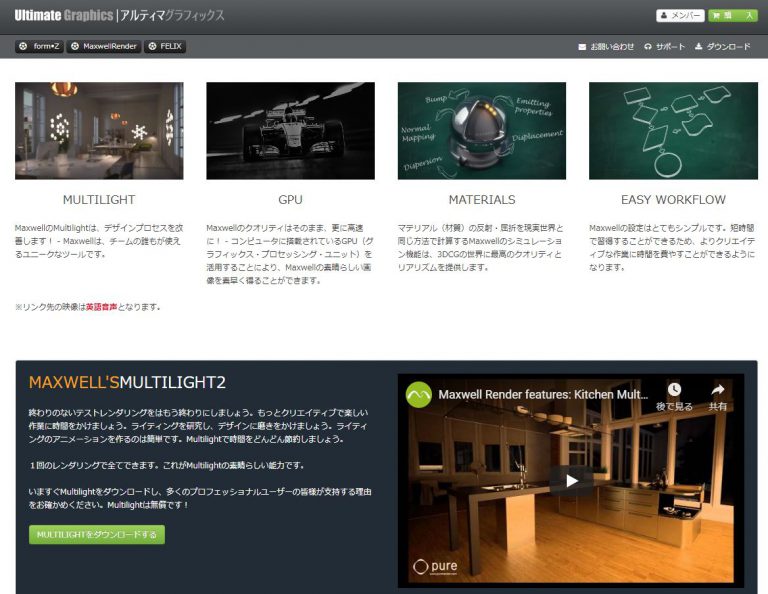Open the サポート support link
The height and width of the screenshot is (594, 768).
tap(670, 47)
